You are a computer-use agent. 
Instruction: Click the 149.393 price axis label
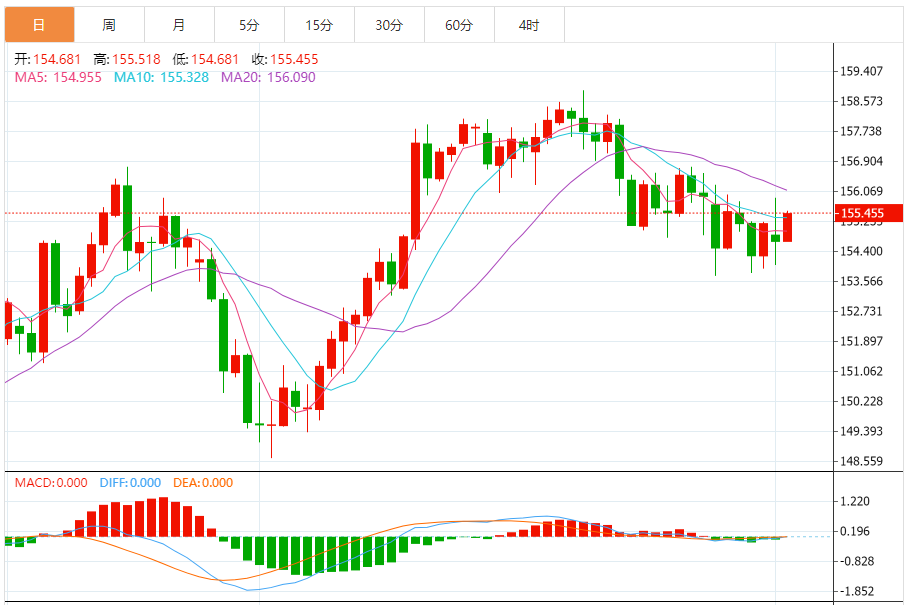pyautogui.click(x=861, y=432)
